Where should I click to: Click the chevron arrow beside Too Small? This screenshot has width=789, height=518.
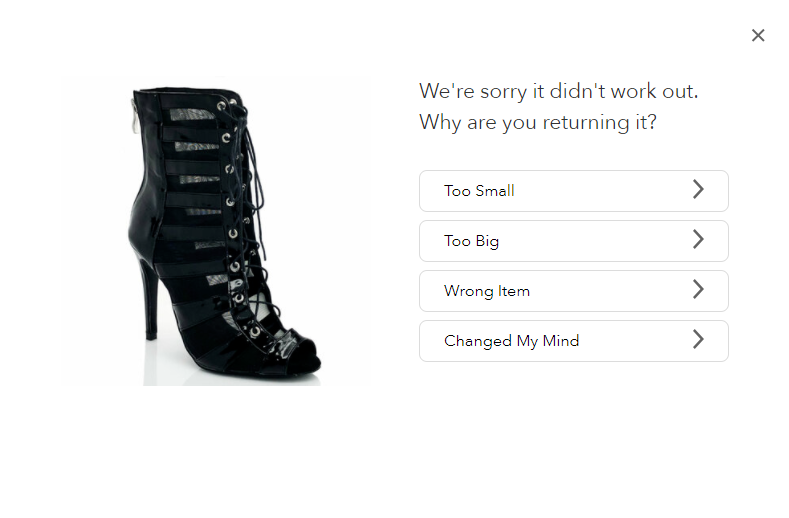coord(698,189)
